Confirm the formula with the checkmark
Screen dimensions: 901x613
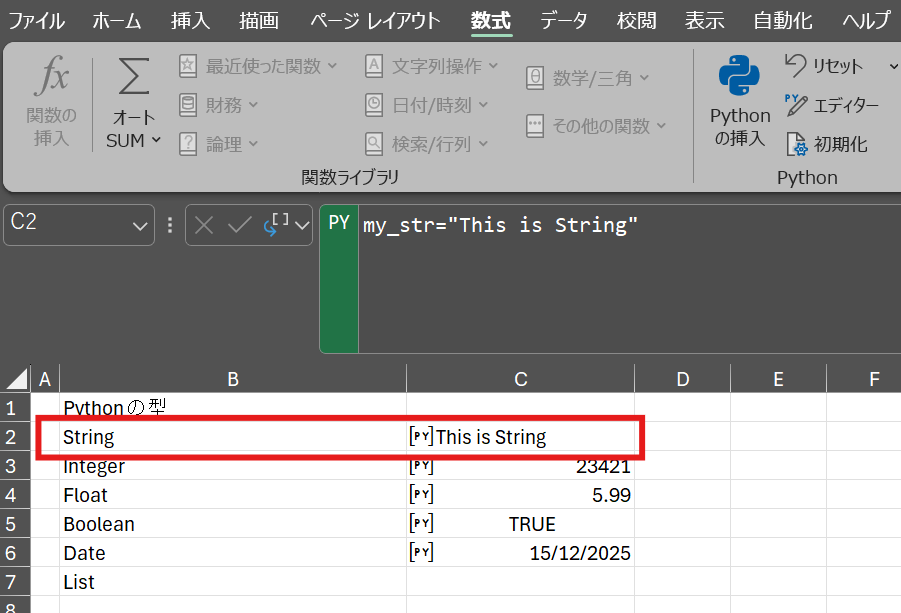(x=240, y=225)
